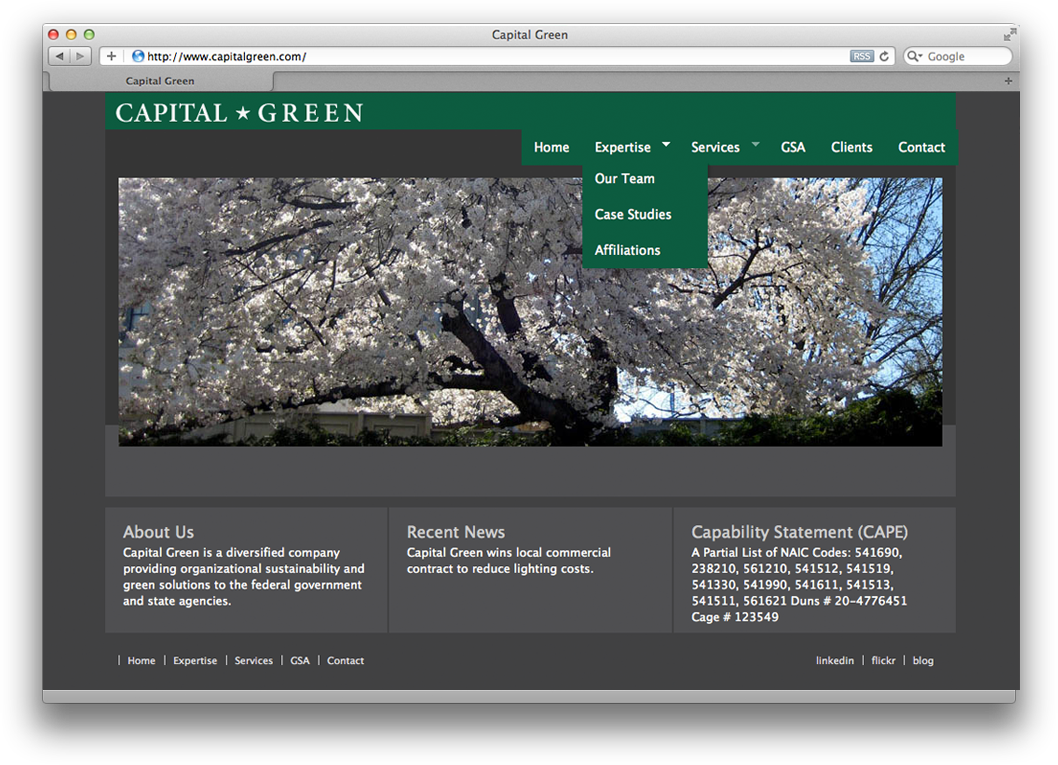Viewport: 1058px width, 765px height.
Task: Open the Expertise navigation item
Action: click(x=623, y=147)
